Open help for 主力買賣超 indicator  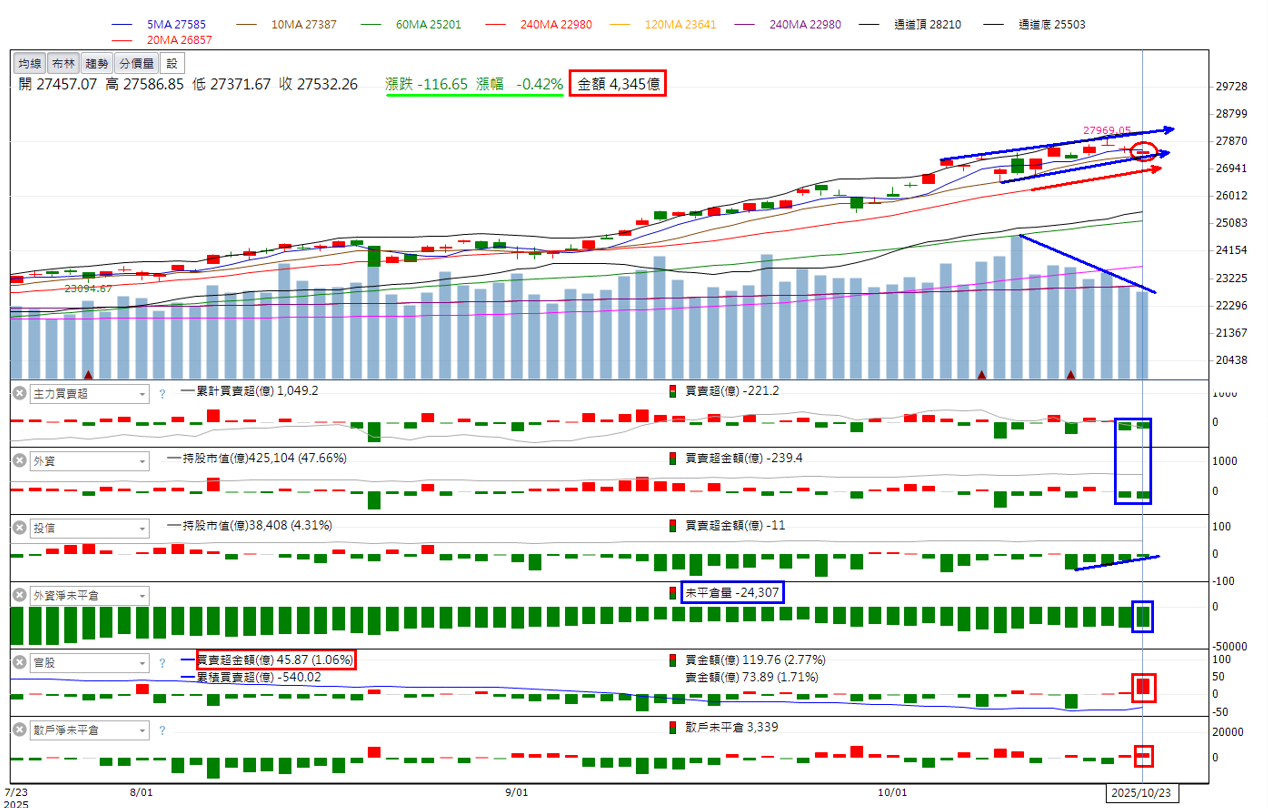(162, 394)
